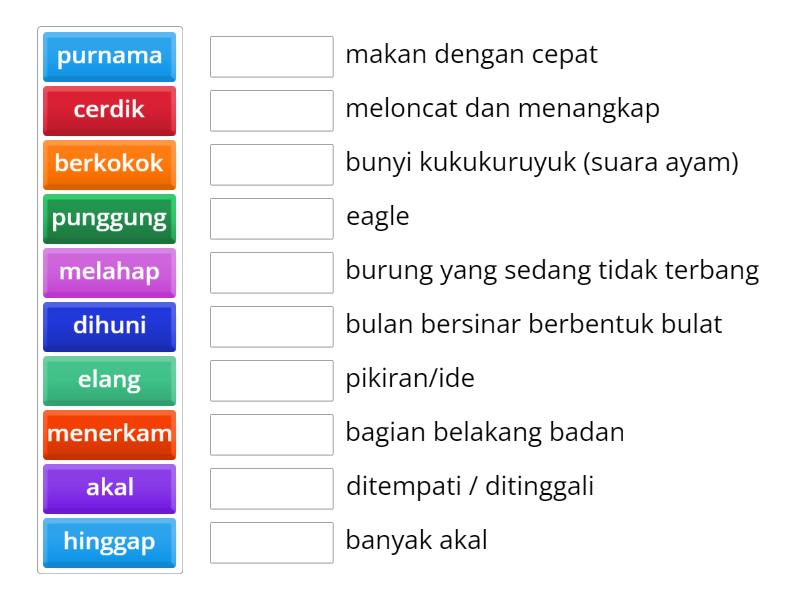Click the light blue hinggap tile
The width and height of the screenshot is (800, 600).
pyautogui.click(x=109, y=542)
